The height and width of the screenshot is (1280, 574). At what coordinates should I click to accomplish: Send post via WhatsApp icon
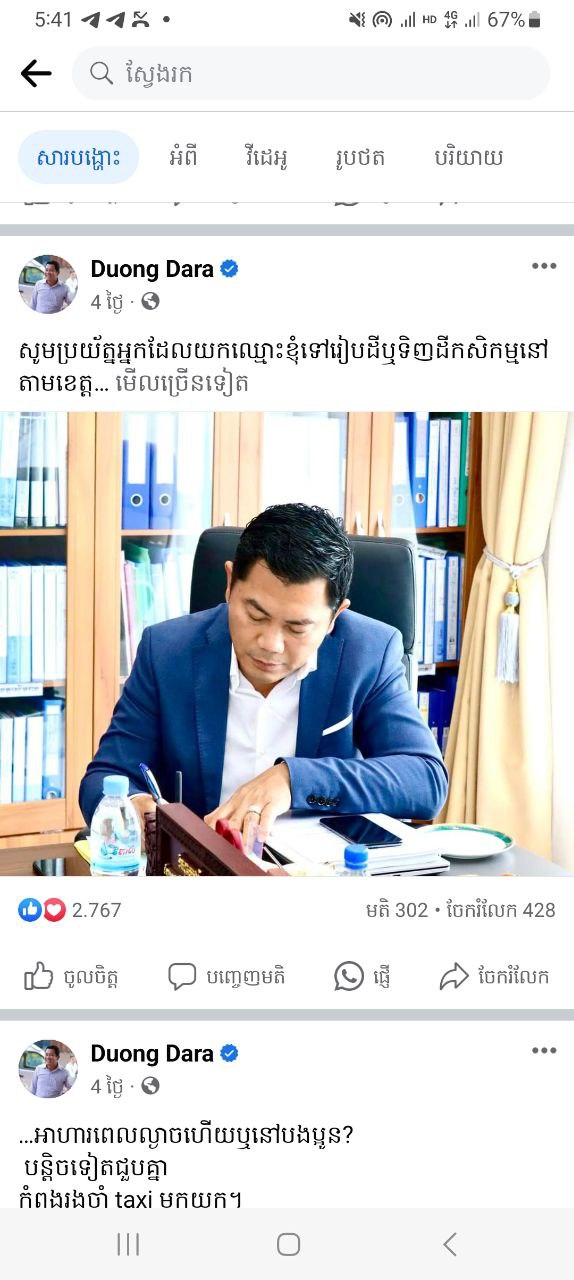click(349, 976)
